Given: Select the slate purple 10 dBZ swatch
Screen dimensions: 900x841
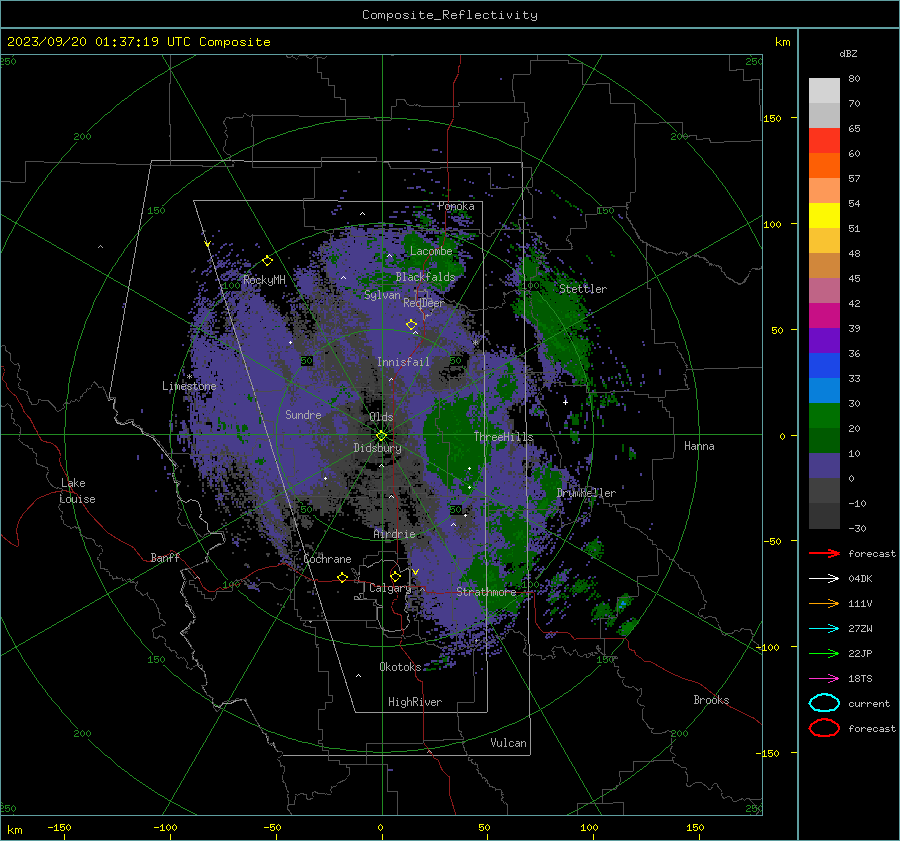Looking at the screenshot, I should 824,466.
